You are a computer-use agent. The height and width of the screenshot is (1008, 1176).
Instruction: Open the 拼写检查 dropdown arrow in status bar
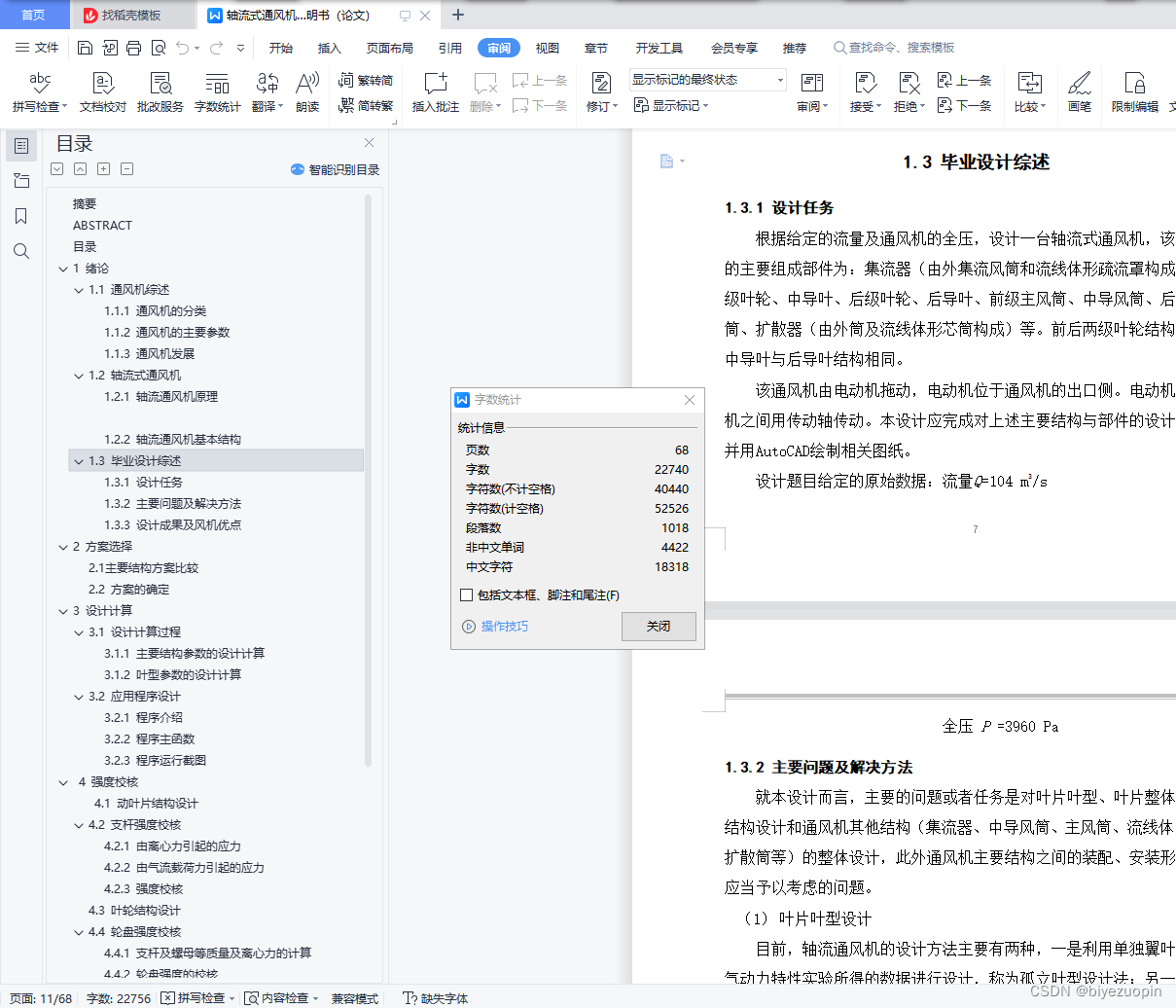point(232,998)
